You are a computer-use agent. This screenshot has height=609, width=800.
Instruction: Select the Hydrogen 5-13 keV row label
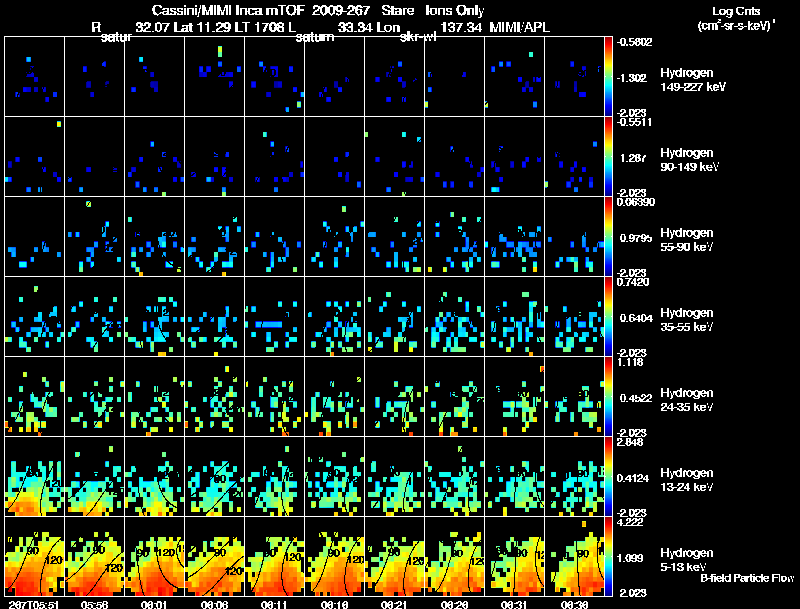tap(687, 560)
